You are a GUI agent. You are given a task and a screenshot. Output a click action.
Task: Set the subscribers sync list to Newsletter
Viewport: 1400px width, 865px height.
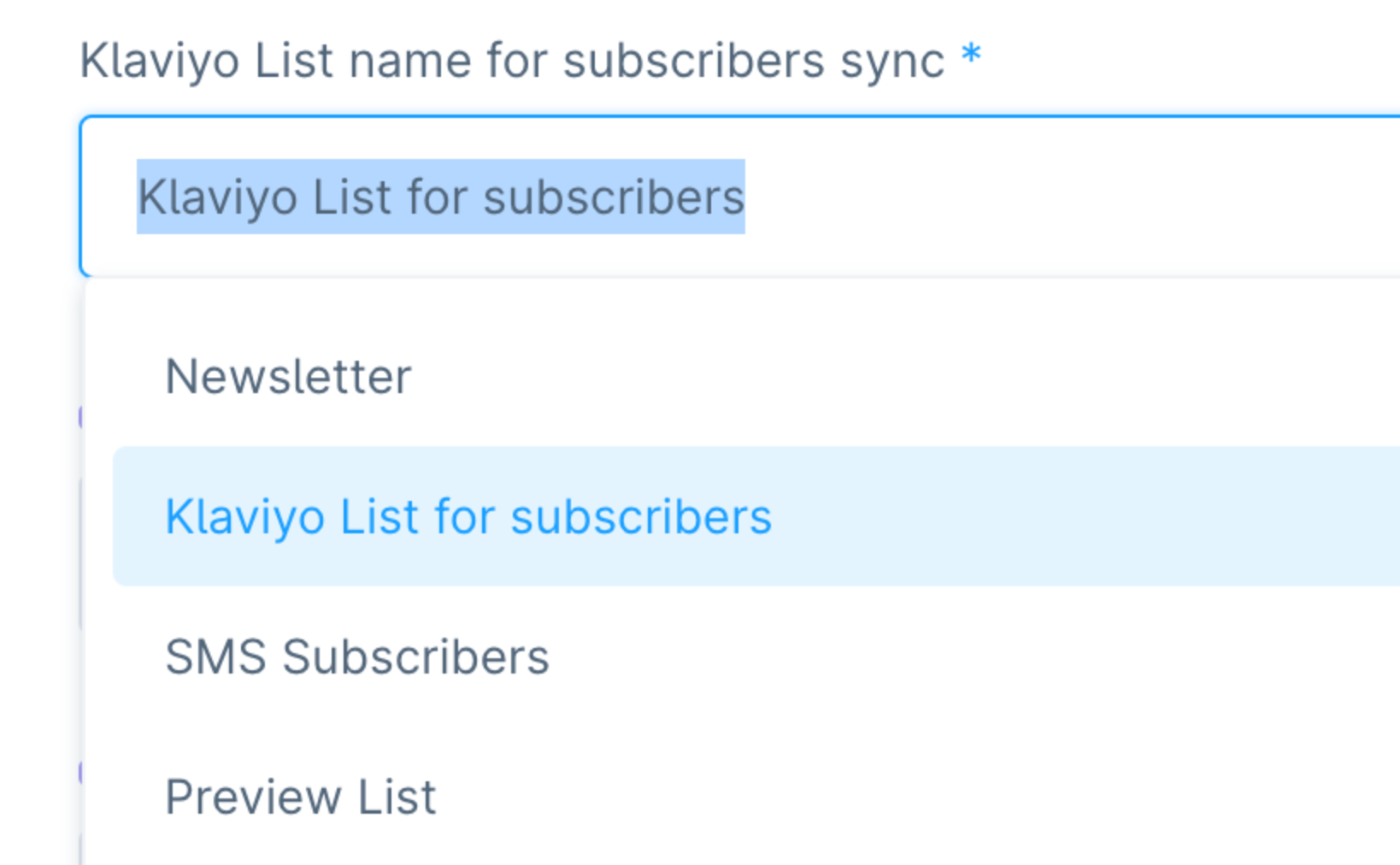pos(288,377)
